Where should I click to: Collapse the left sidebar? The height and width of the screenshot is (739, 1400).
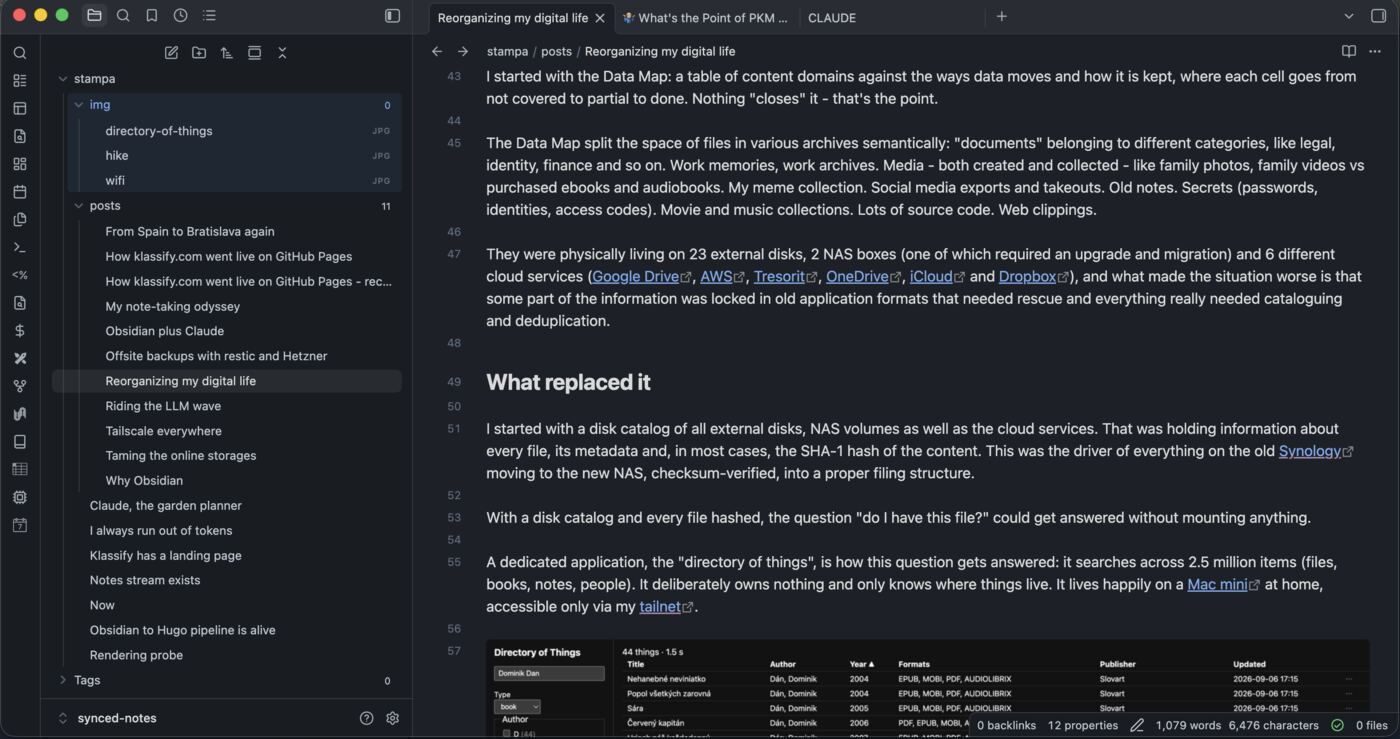[392, 15]
